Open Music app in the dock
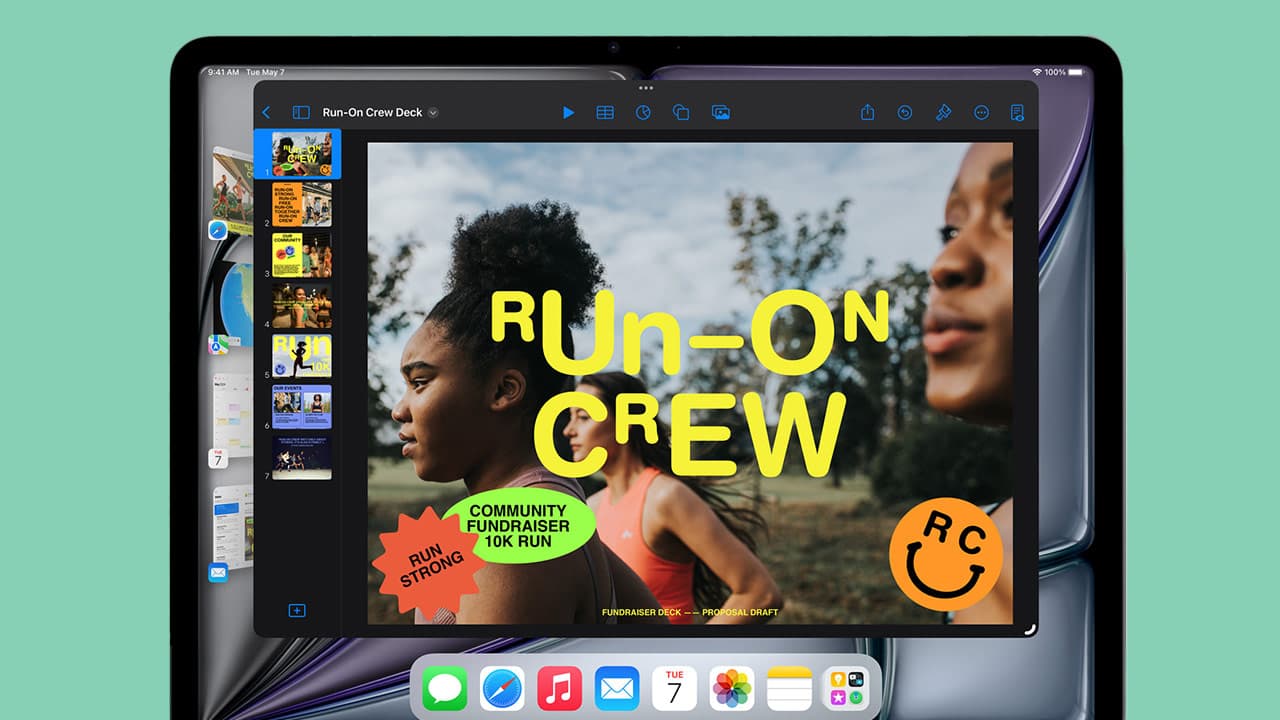 [560, 688]
